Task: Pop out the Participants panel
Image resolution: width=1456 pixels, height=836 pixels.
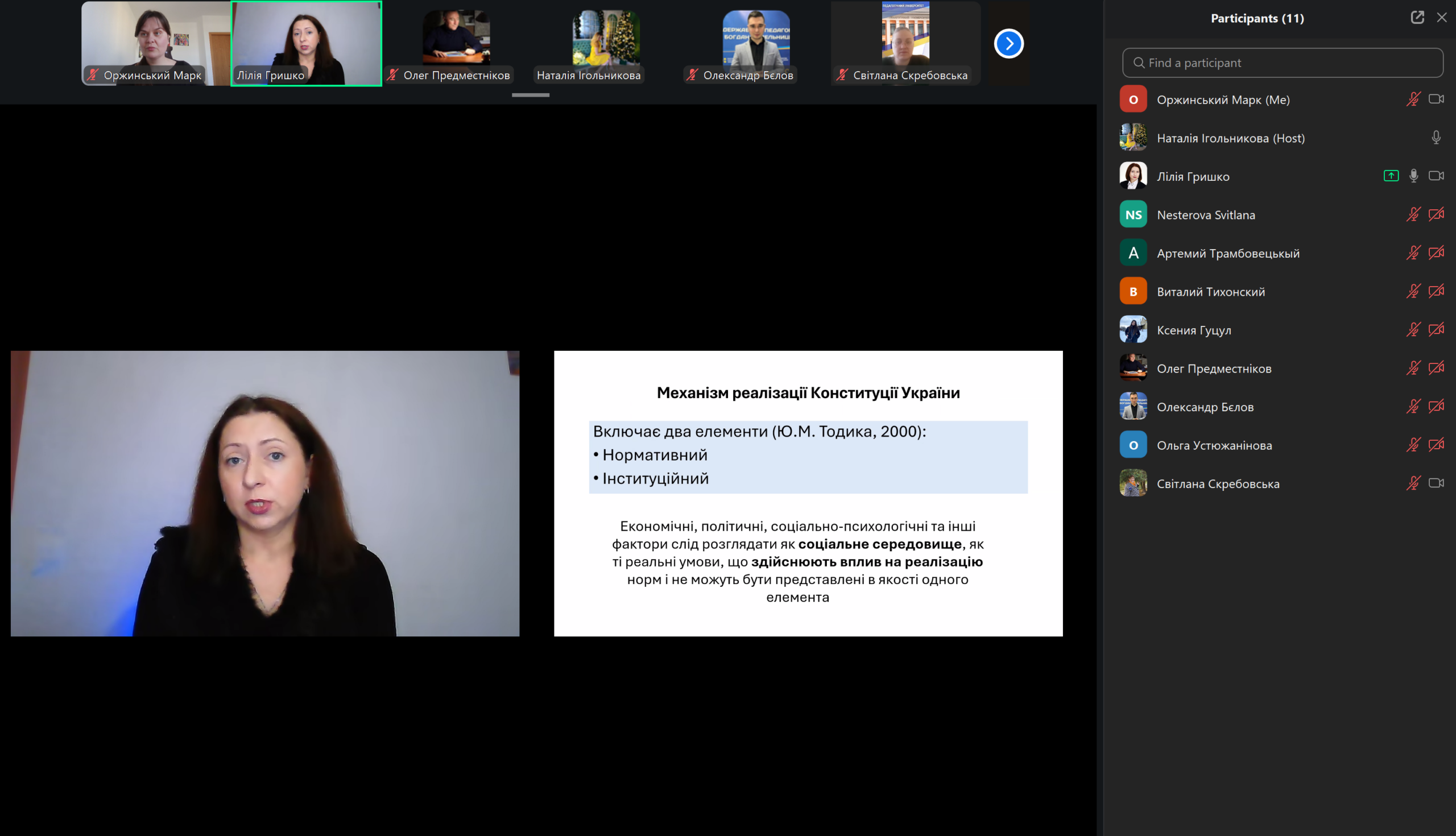Action: coord(1417,17)
